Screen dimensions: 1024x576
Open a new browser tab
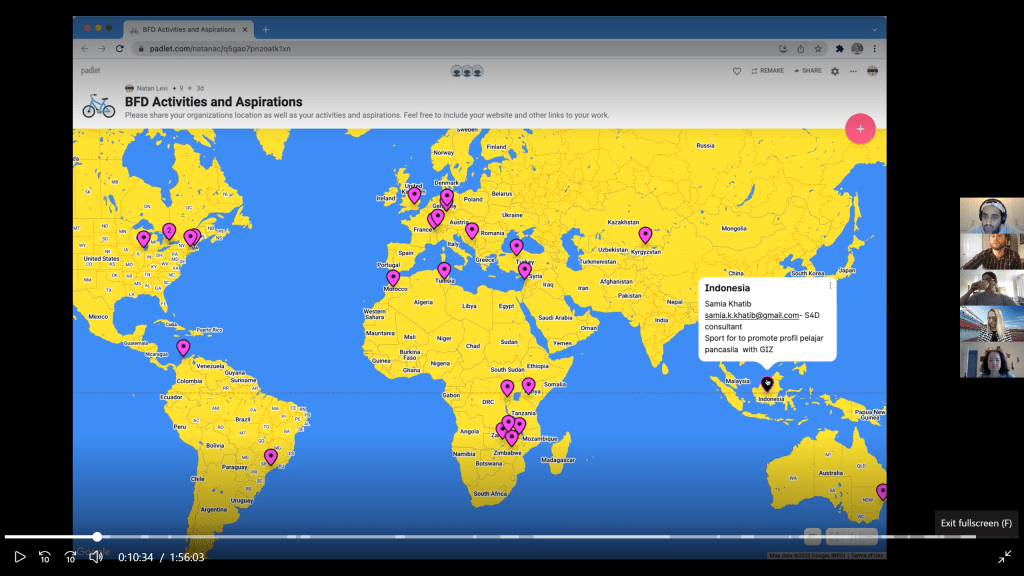(x=266, y=29)
